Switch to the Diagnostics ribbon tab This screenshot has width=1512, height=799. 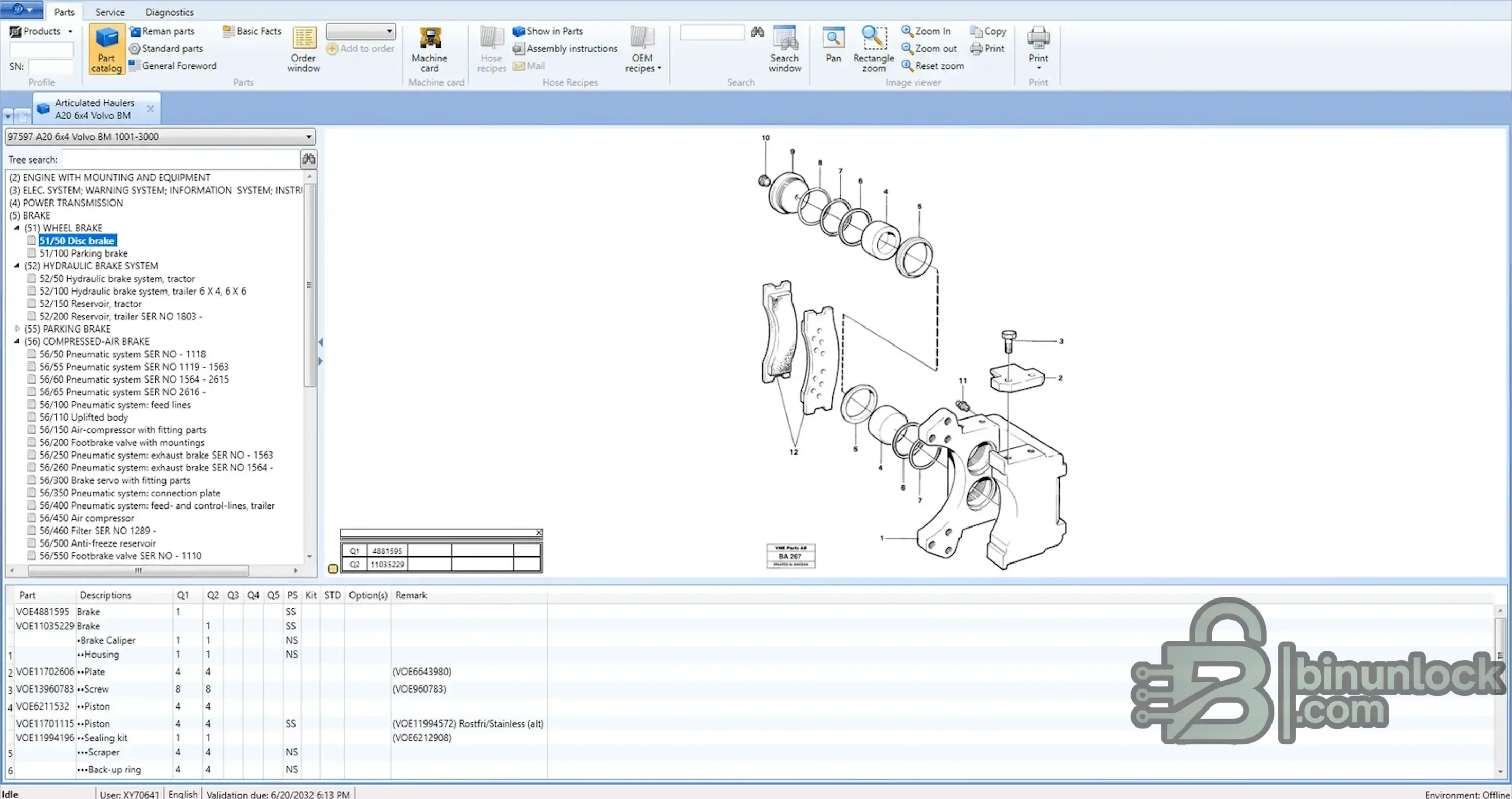[169, 12]
